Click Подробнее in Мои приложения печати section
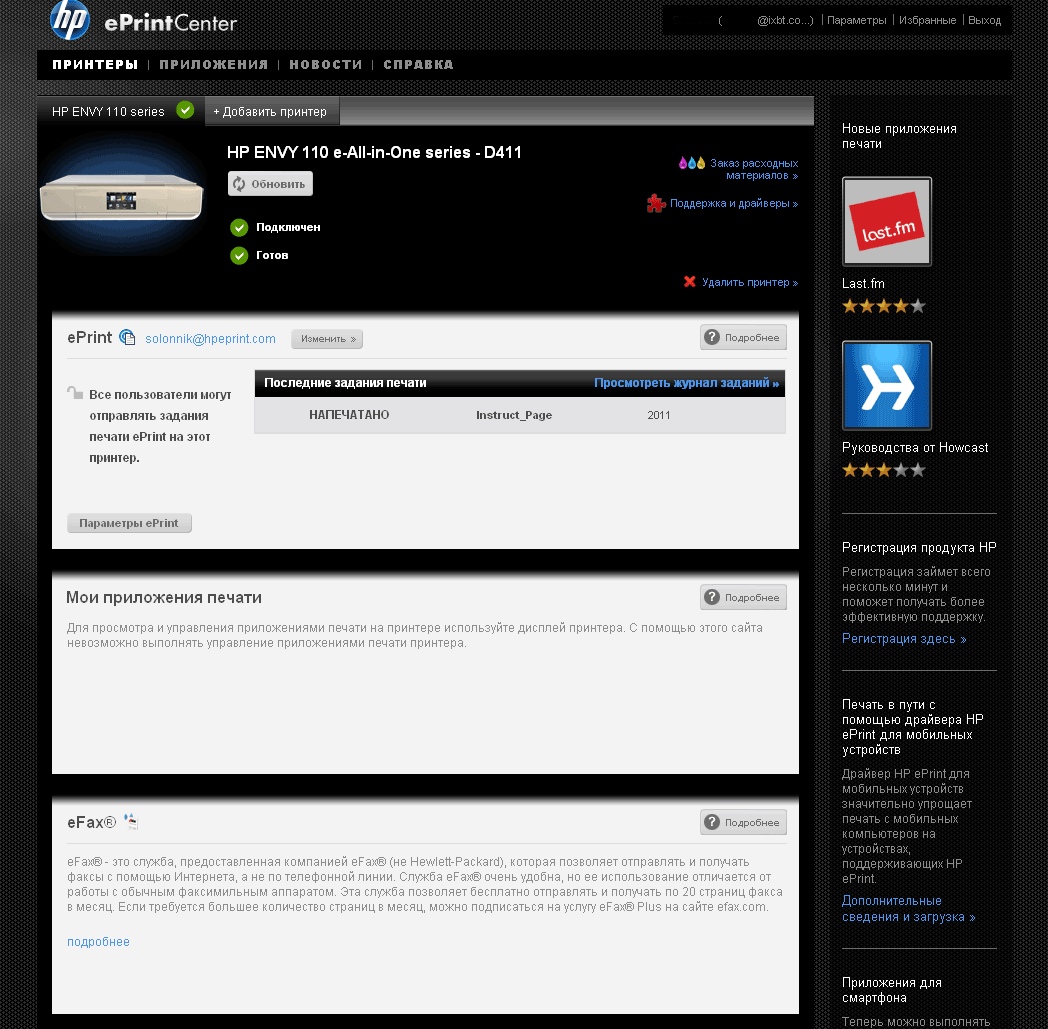 [x=743, y=597]
